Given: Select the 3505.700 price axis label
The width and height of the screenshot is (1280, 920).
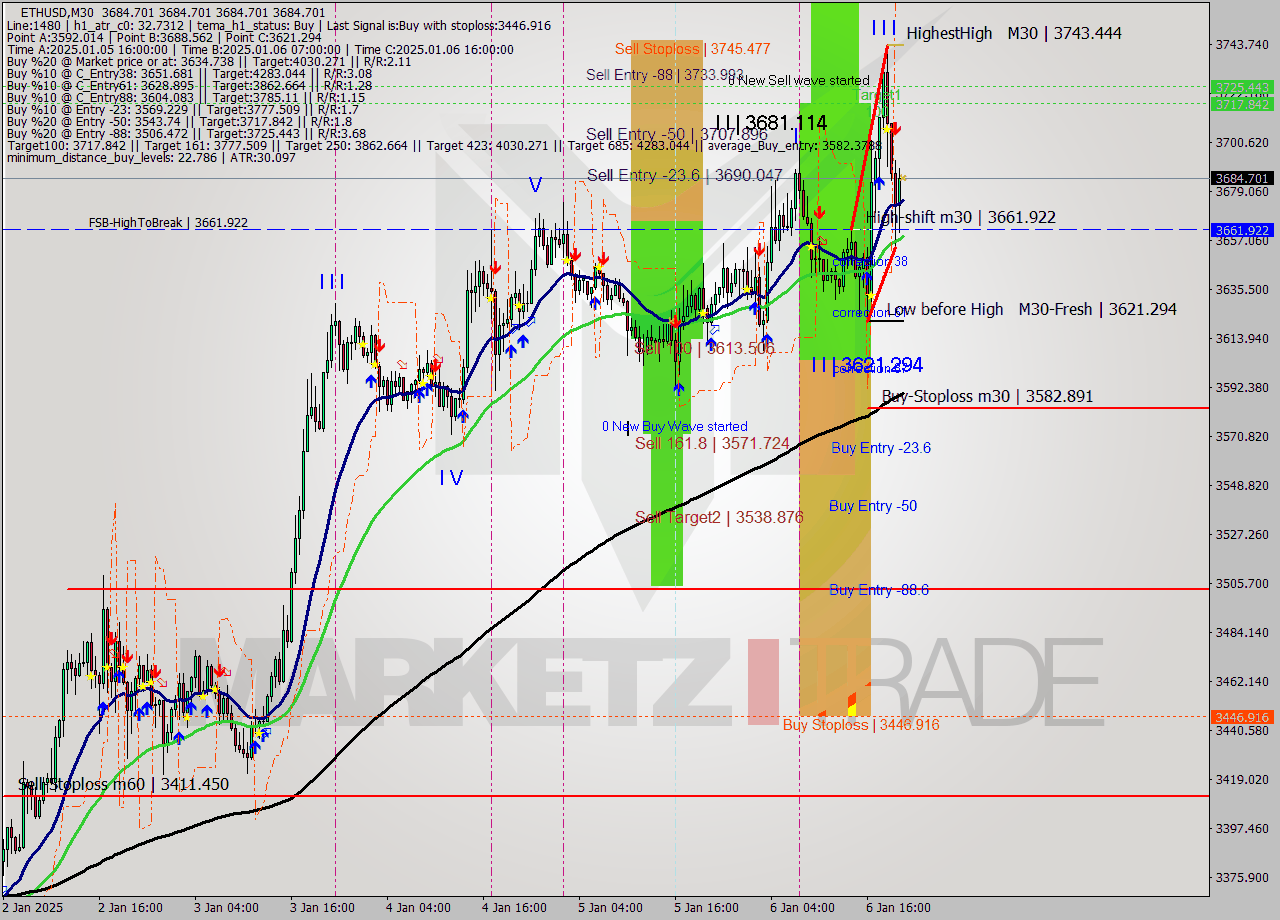Looking at the screenshot, I should click(1241, 583).
